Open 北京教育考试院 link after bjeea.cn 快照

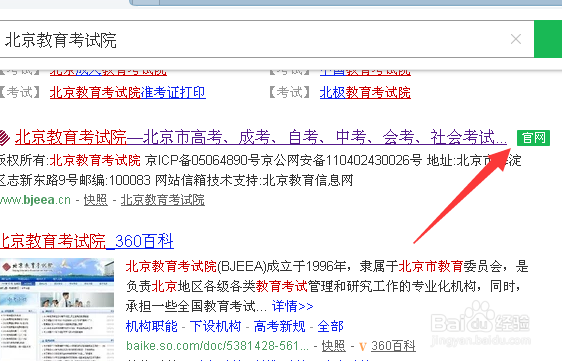(x=163, y=200)
